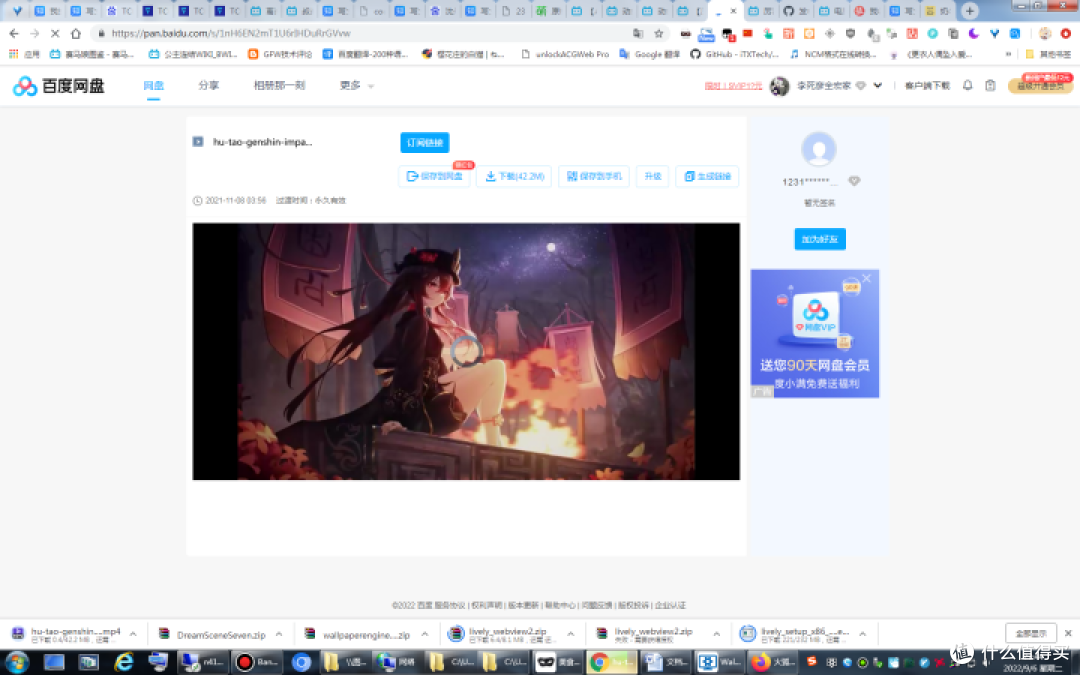The height and width of the screenshot is (675, 1080).
Task: Click the 送您90天网盘会员 ad banner
Action: 815,333
